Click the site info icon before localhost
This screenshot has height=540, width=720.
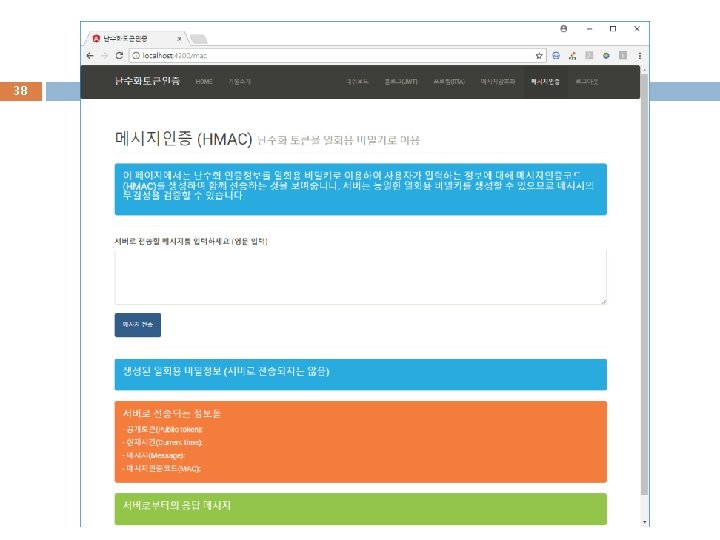(x=136, y=56)
